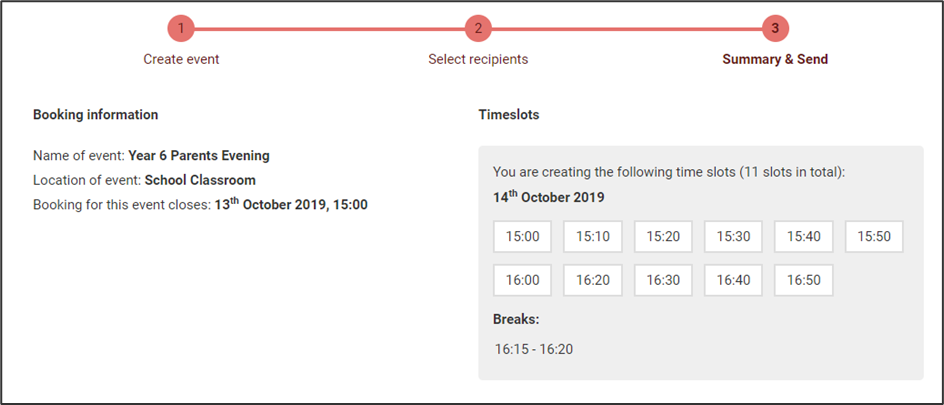Click step 3 circle in progress bar
Screen dimensions: 944x405
coord(775,28)
